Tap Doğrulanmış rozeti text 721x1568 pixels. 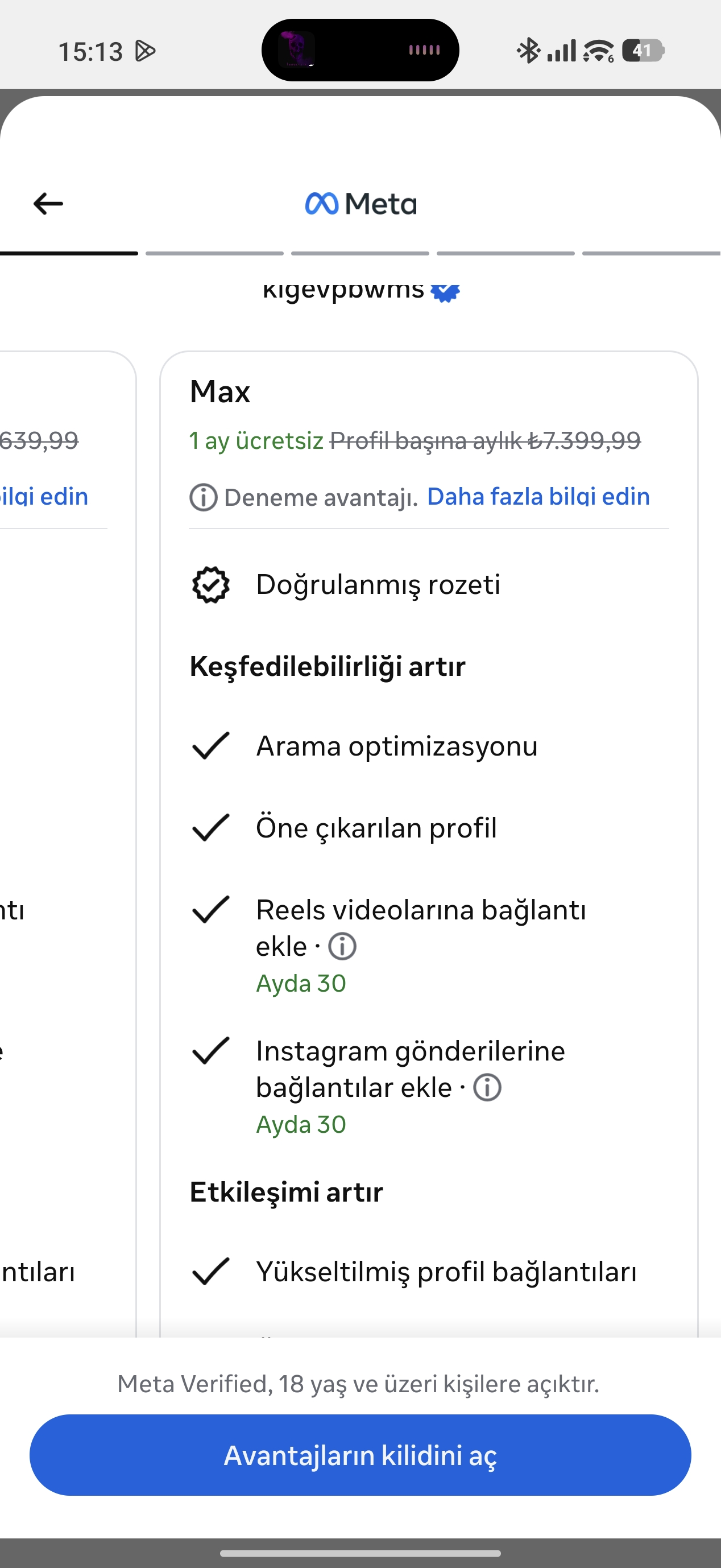(378, 585)
